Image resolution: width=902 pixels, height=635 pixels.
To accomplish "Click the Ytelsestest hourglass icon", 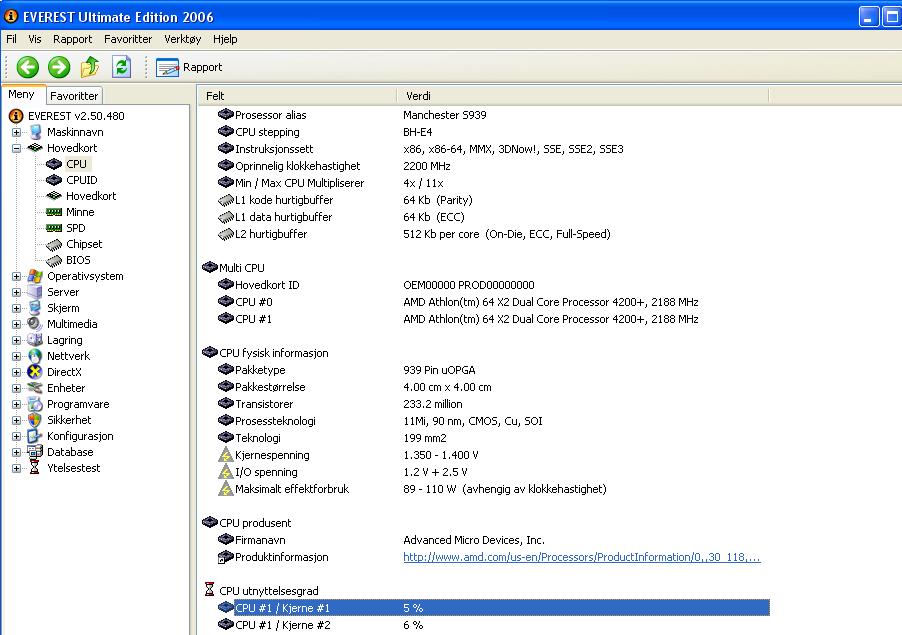I will coord(35,468).
